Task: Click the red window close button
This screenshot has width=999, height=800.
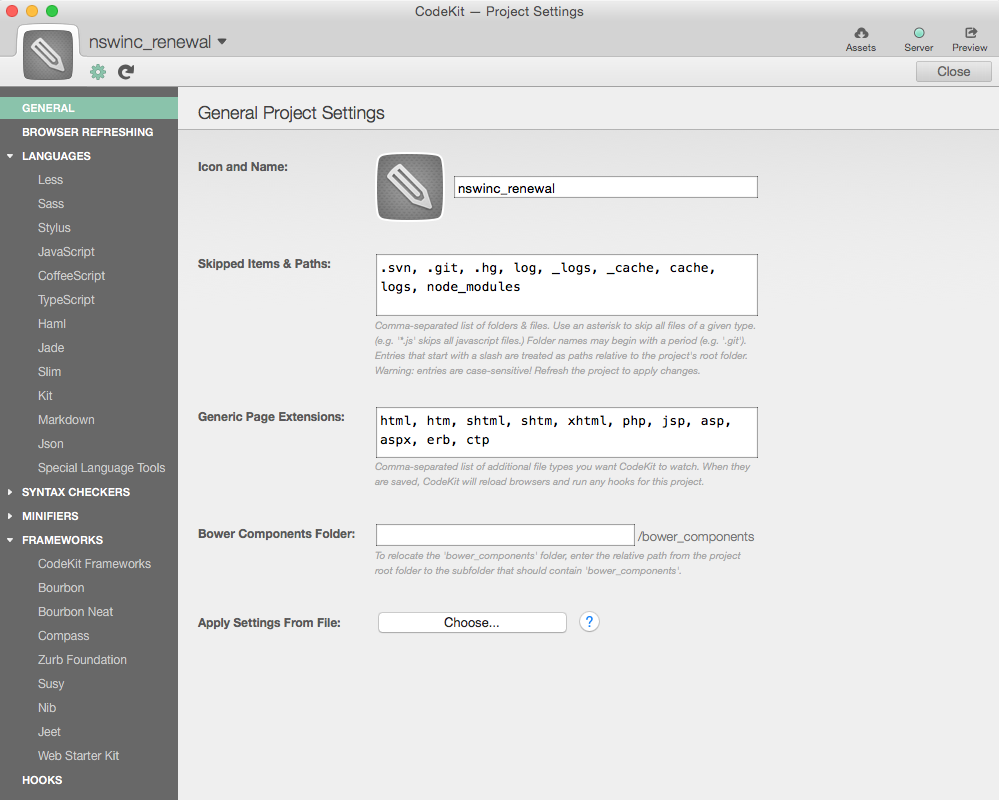Action: [11, 11]
